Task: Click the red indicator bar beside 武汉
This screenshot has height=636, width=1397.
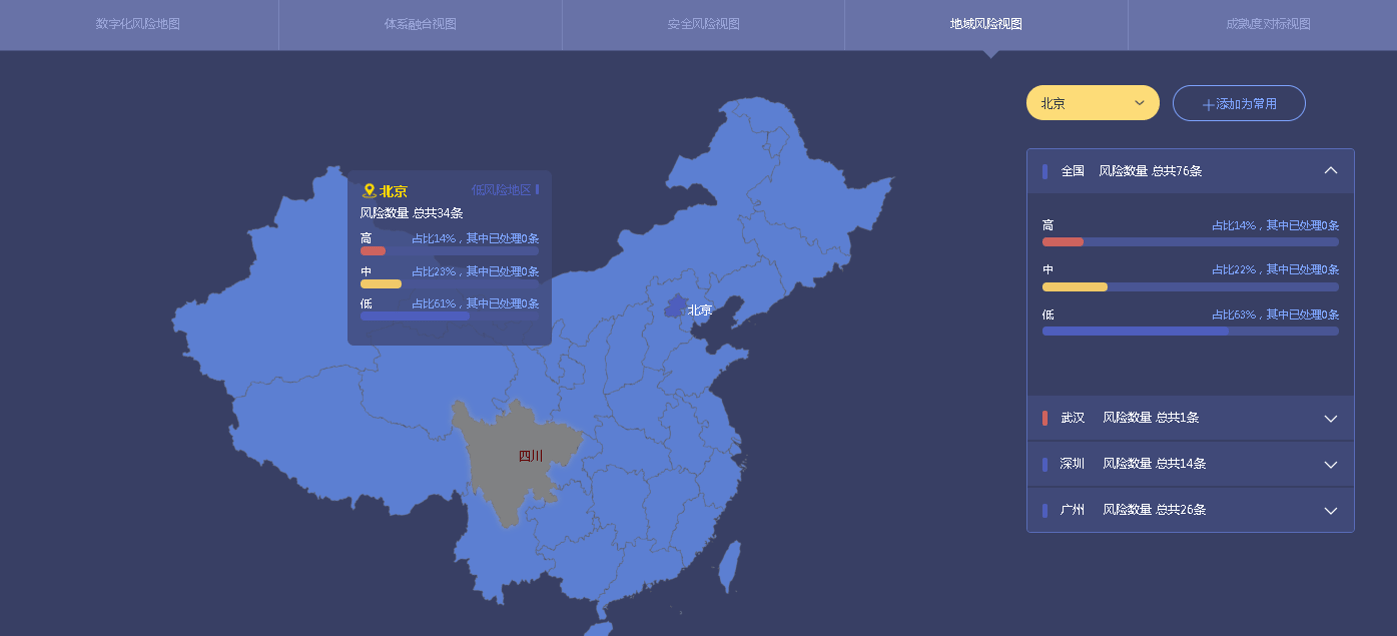Action: coord(1045,418)
